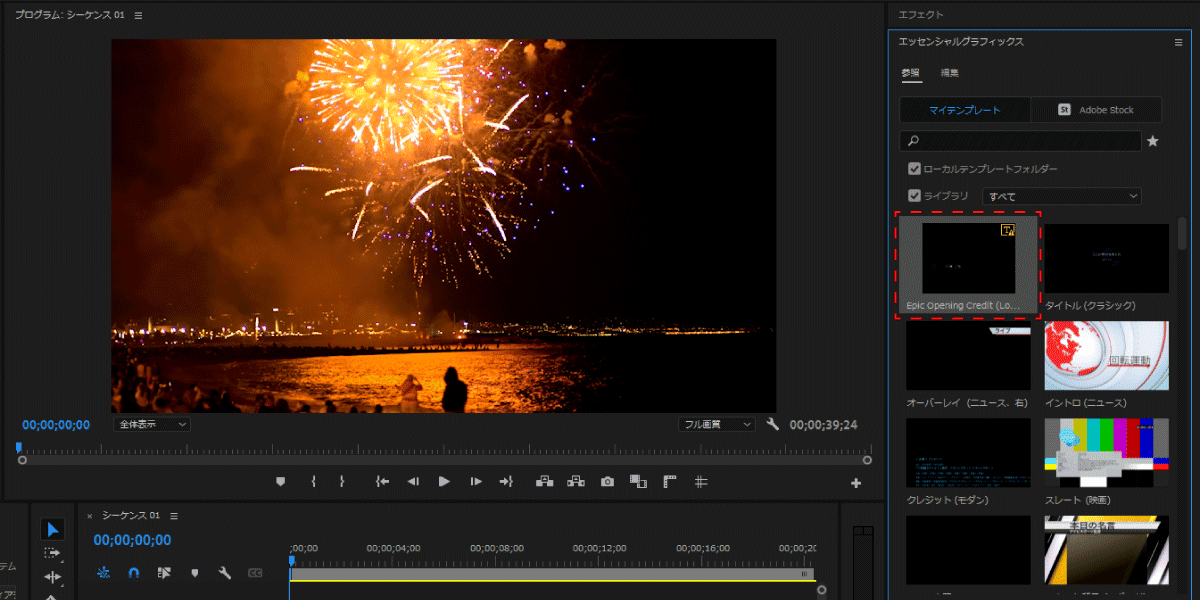Open the すべて library dropdown
This screenshot has height=600, width=1200.
point(1062,197)
